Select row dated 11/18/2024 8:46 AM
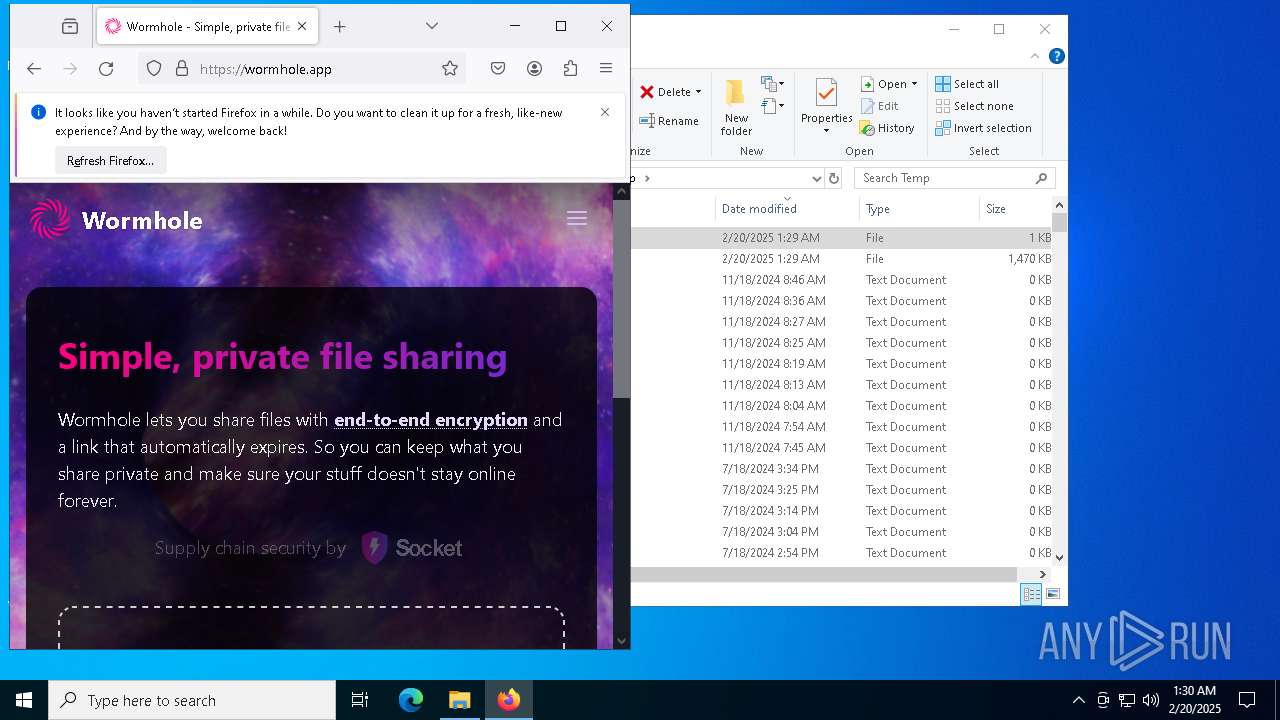 coord(841,280)
